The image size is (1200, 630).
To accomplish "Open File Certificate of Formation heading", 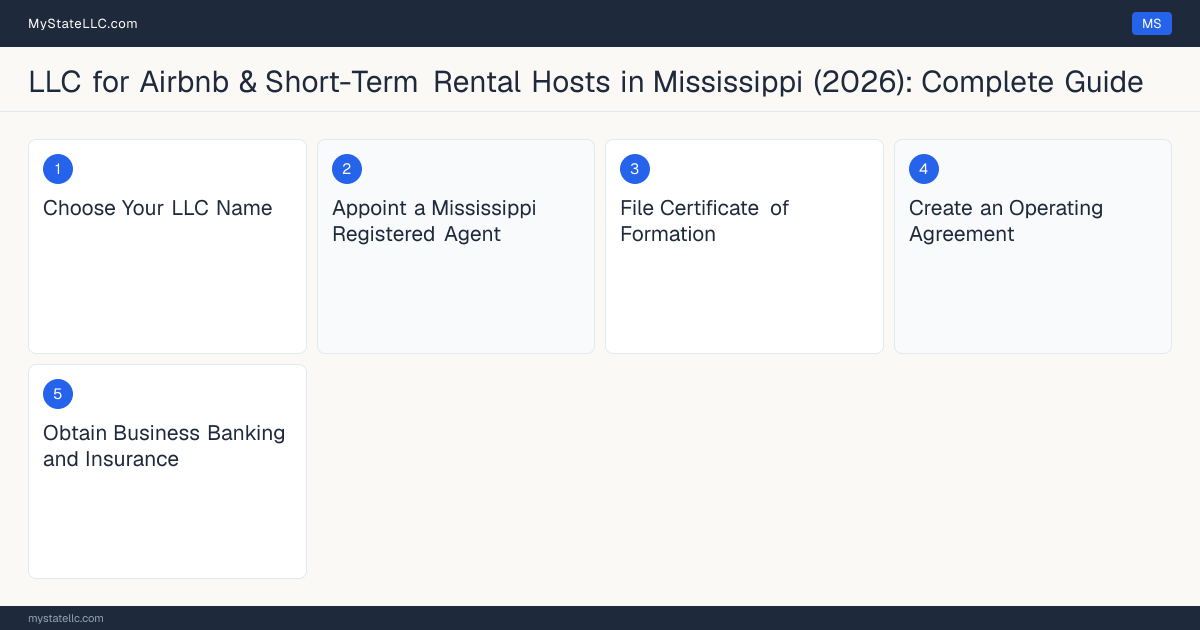I will (705, 221).
